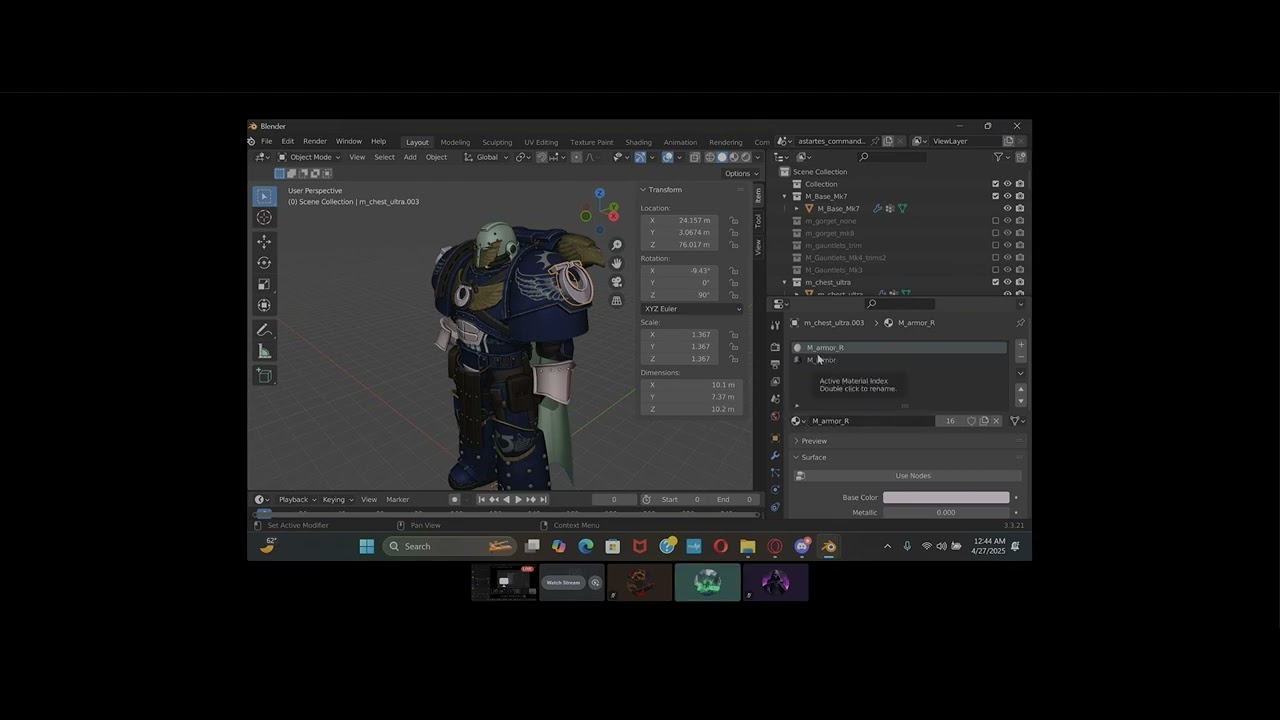1280x720 pixels.
Task: Toggle visibility eye for m_gauntlets_trim
Action: (x=1007, y=245)
